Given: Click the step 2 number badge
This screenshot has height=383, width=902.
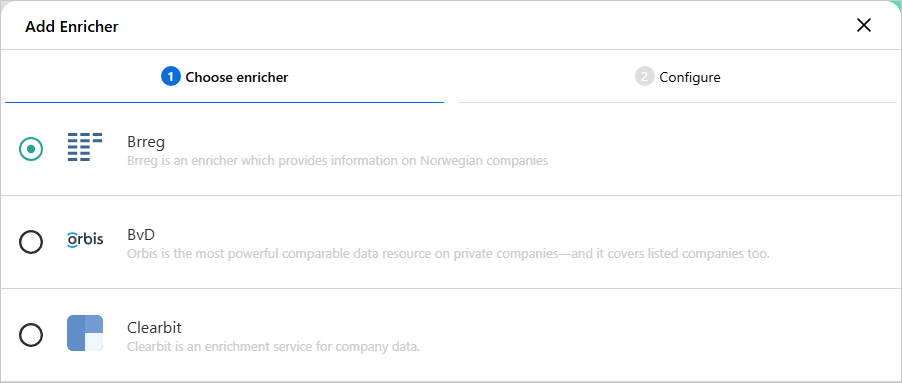Looking at the screenshot, I should [x=645, y=76].
